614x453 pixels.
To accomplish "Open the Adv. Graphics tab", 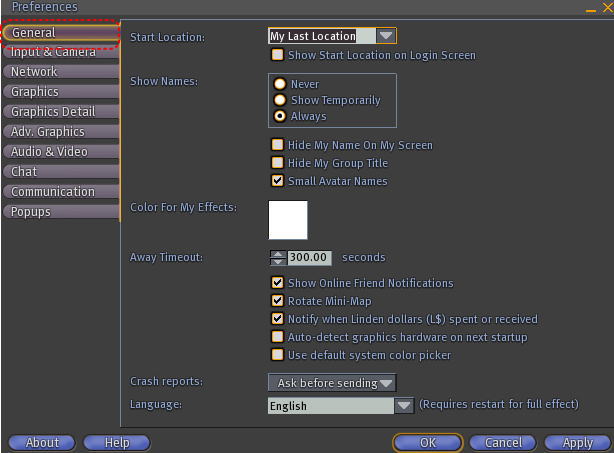I will (61, 132).
